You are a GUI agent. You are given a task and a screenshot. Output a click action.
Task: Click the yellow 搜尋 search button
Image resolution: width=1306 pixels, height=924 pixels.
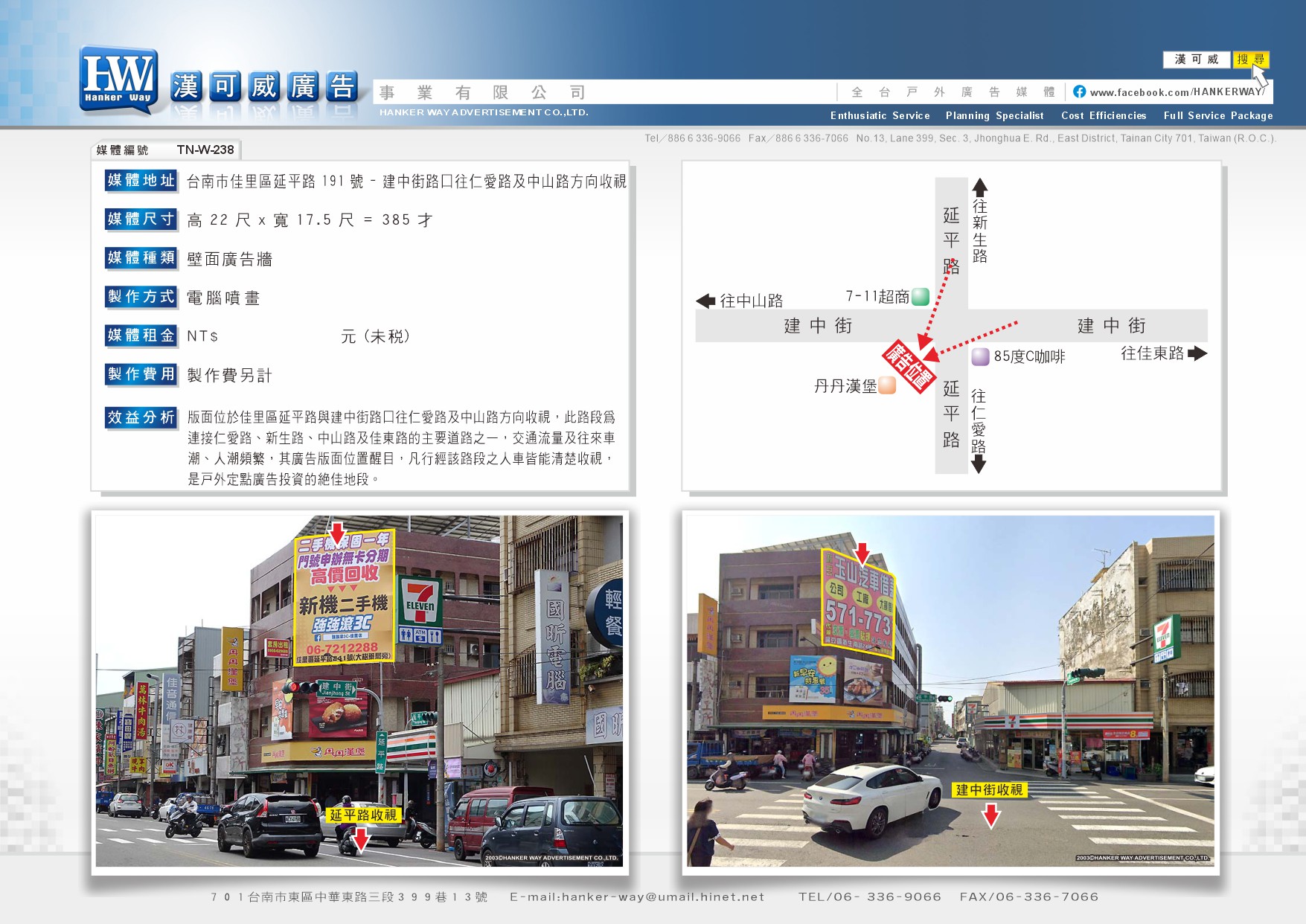pos(1251,60)
